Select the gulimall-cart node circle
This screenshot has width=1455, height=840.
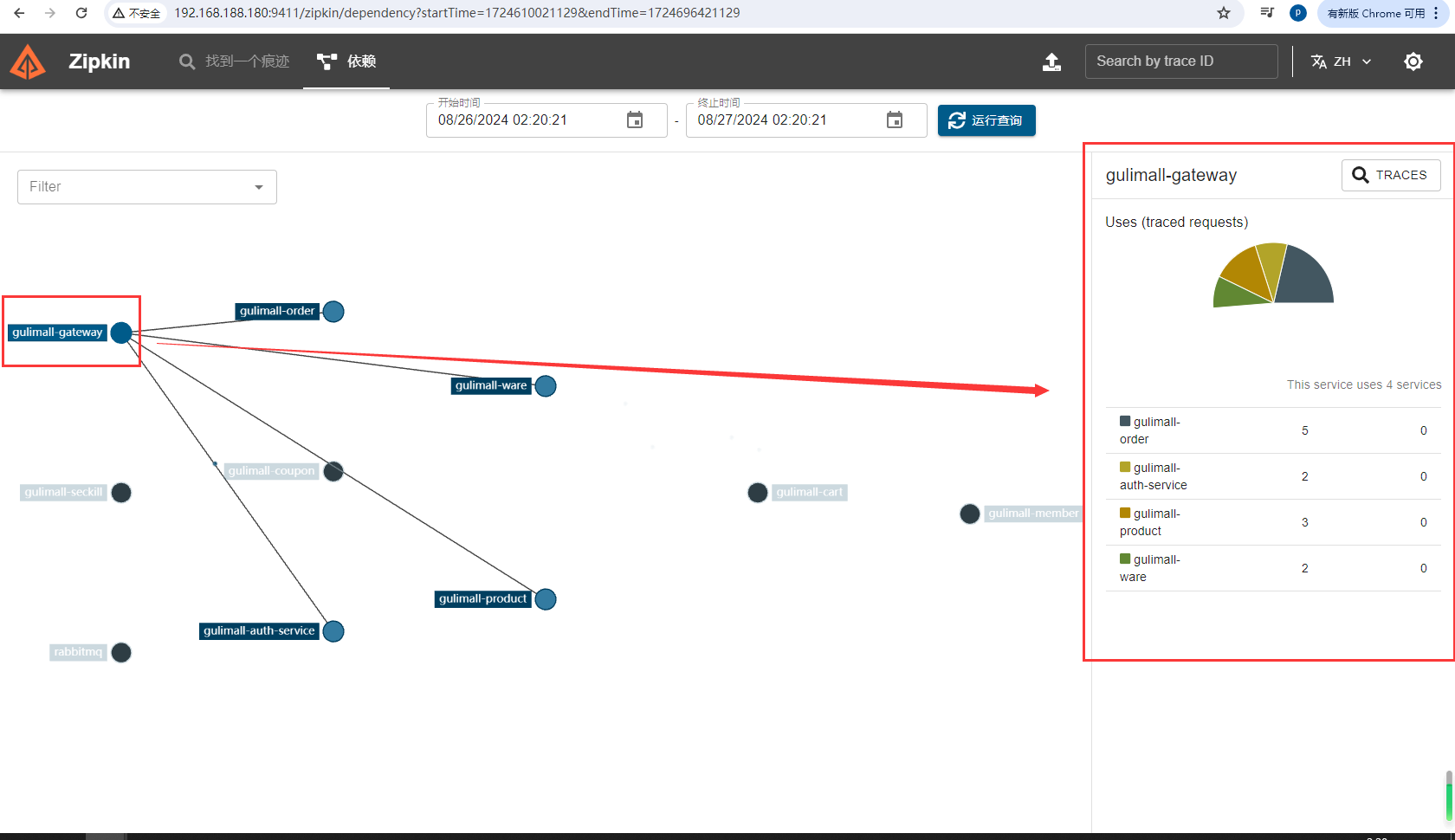(758, 493)
